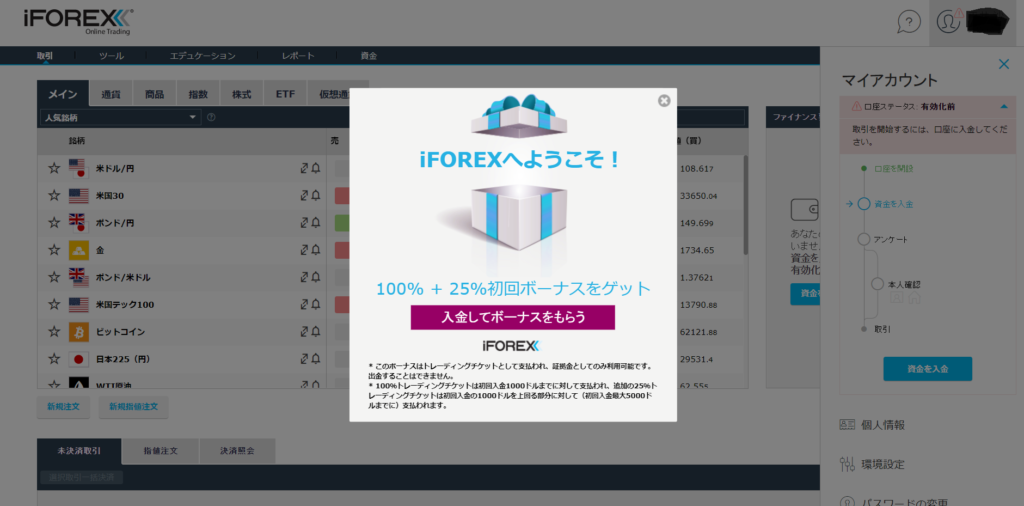Image resolution: width=1024 pixels, height=506 pixels.
Task: Close the iFOREX welcome bonus popup
Action: coord(664,101)
